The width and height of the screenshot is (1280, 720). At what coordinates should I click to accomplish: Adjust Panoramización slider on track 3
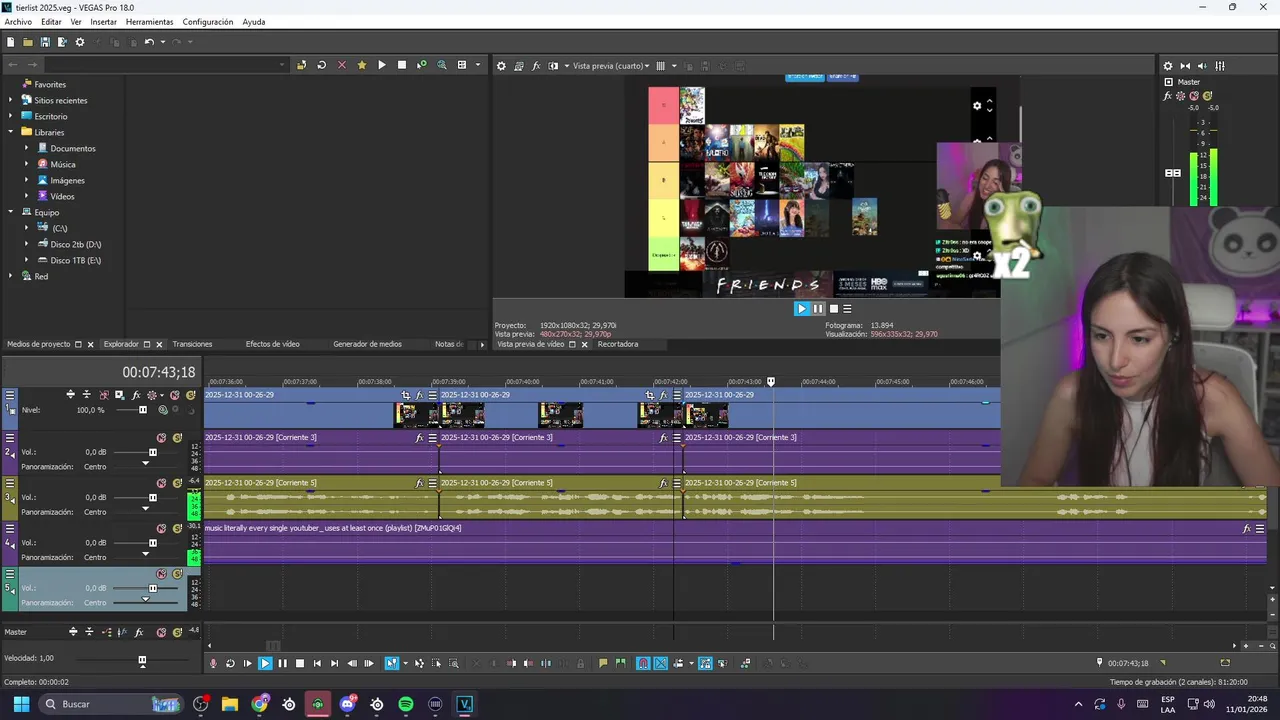tap(145, 508)
